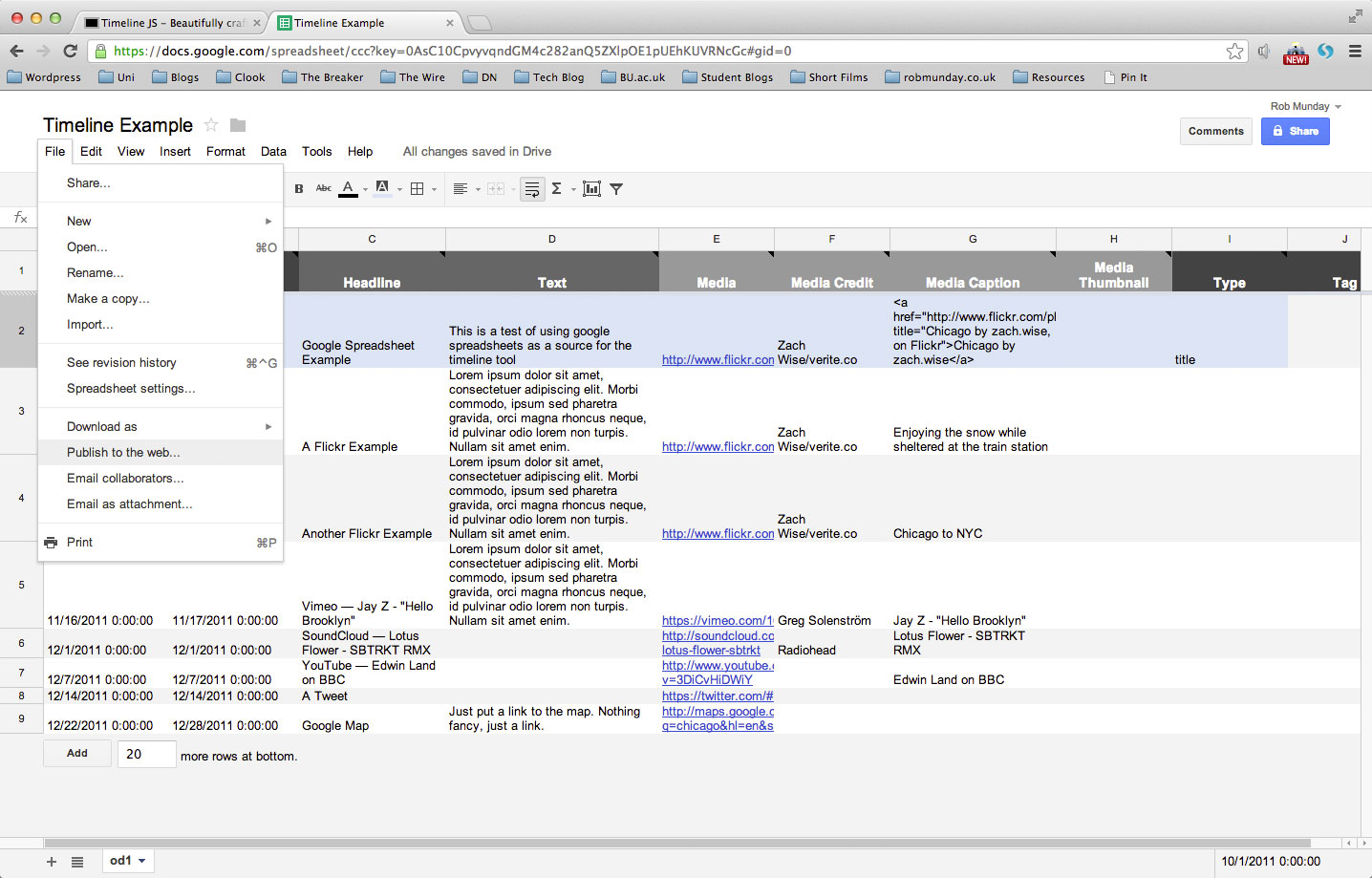Select Publish to the web... from File menu
1372x878 pixels.
(x=161, y=453)
